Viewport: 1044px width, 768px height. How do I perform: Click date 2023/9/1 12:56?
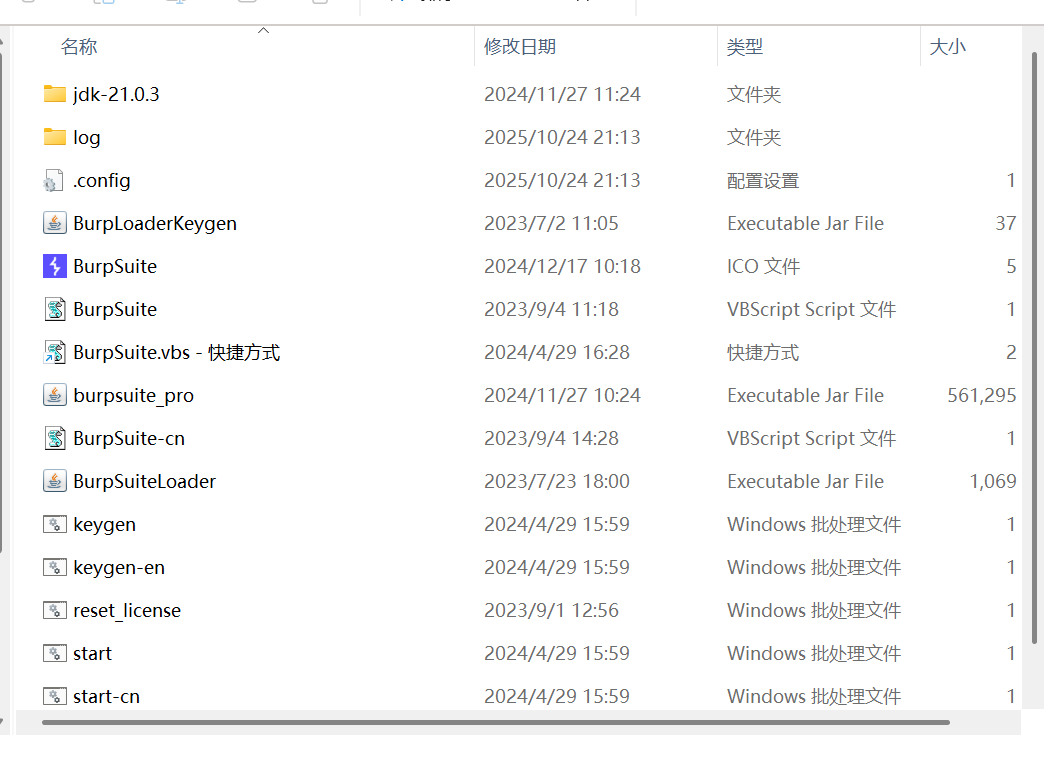(x=551, y=610)
